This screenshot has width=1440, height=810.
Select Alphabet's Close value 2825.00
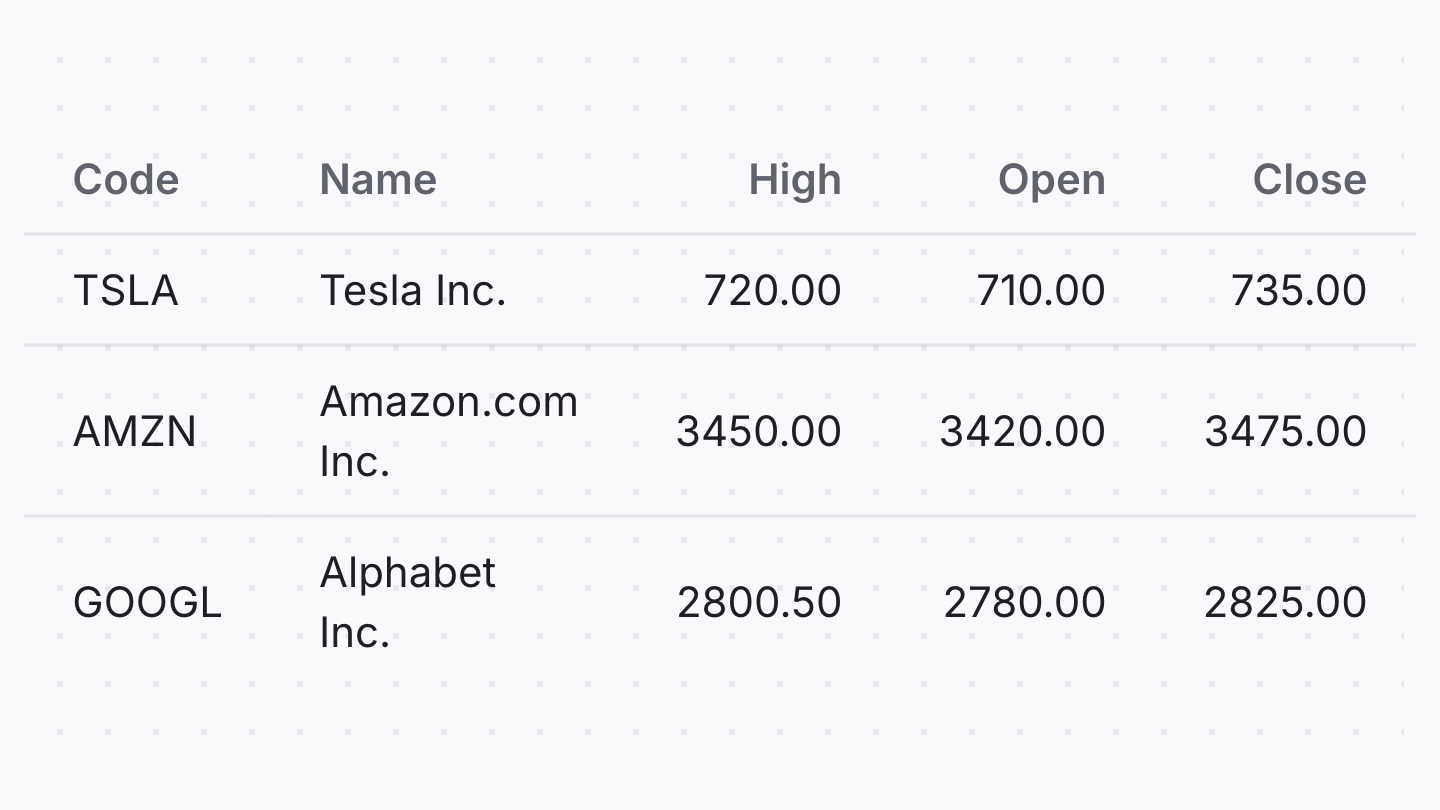[1285, 603]
